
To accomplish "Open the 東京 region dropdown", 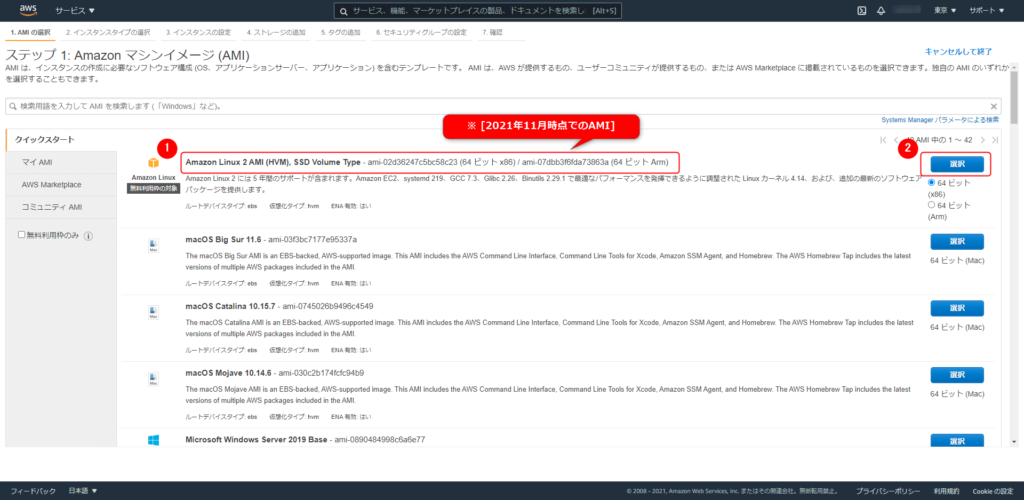I will [945, 10].
